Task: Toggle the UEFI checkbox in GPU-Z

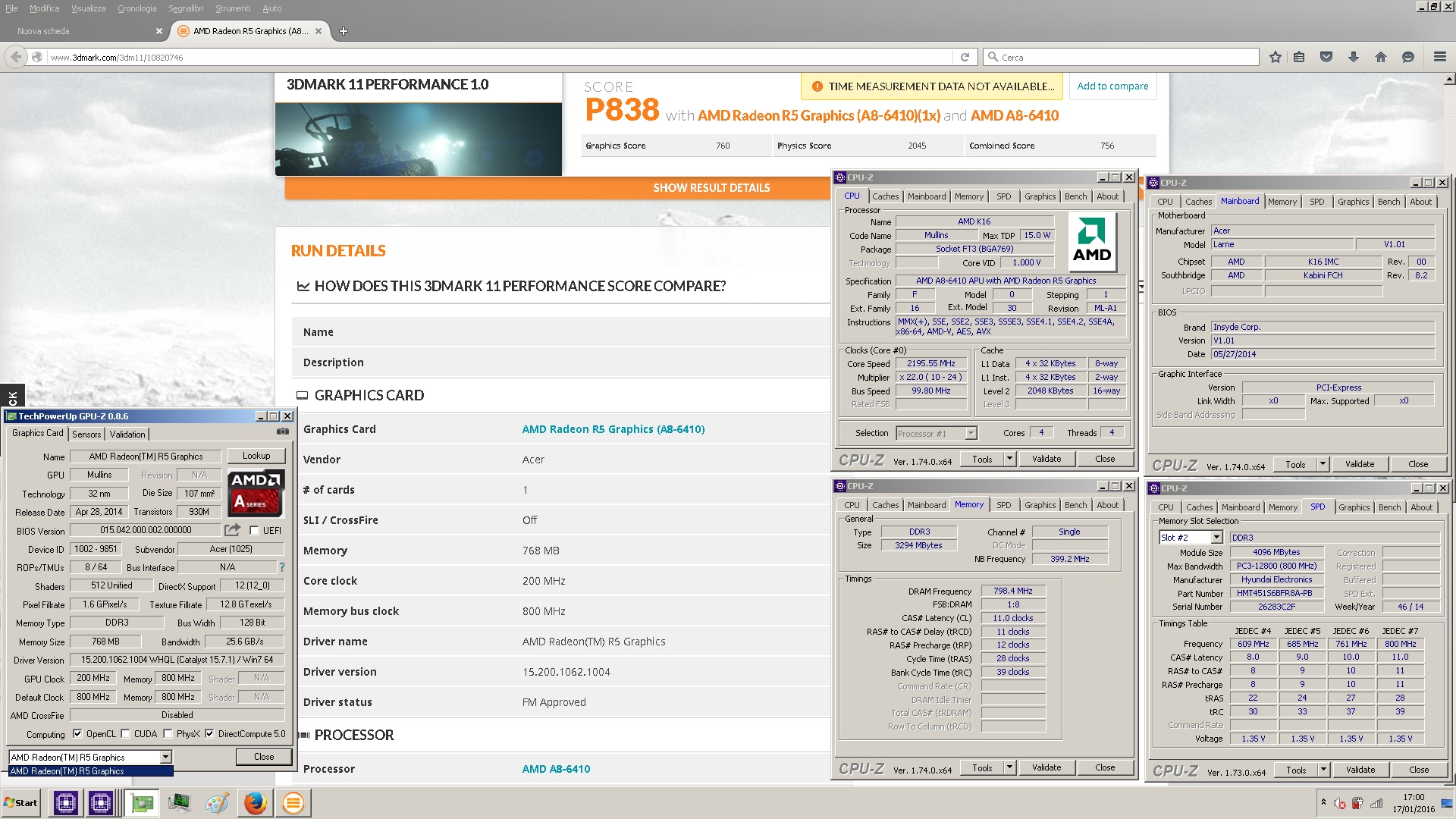Action: click(254, 530)
